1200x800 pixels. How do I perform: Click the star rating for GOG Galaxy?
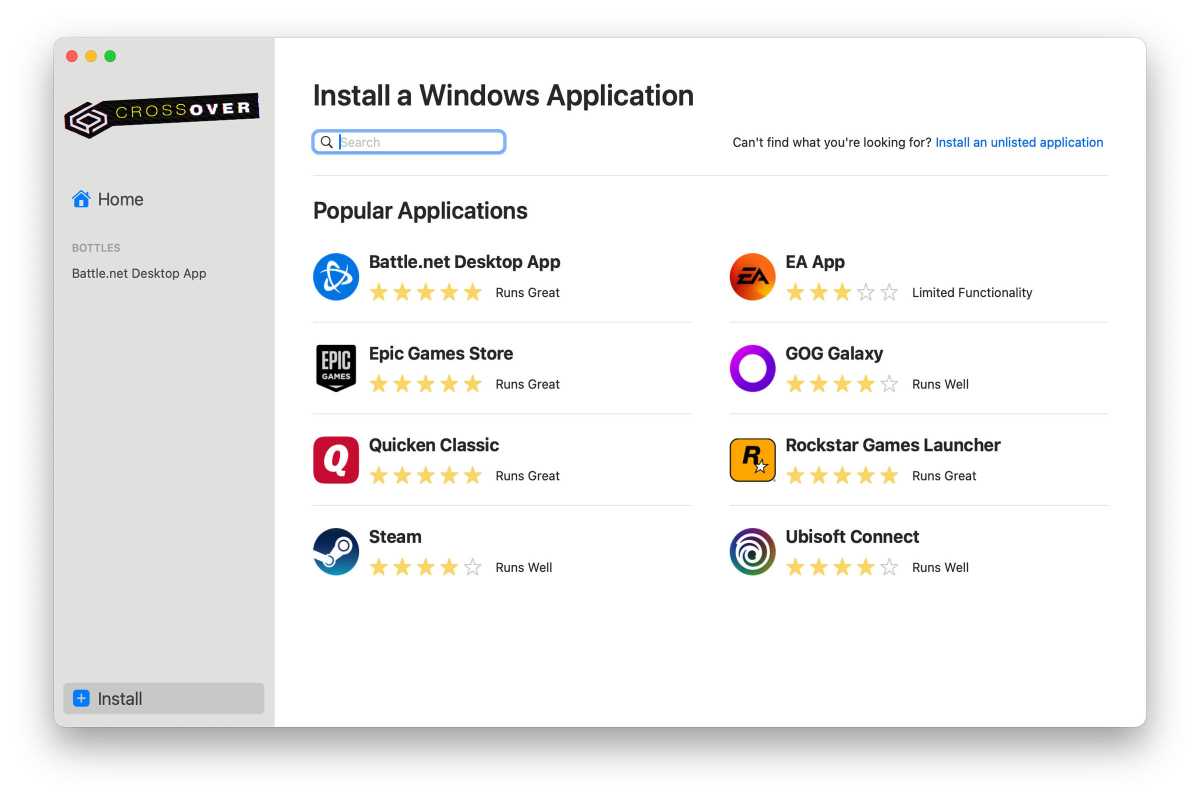point(842,384)
